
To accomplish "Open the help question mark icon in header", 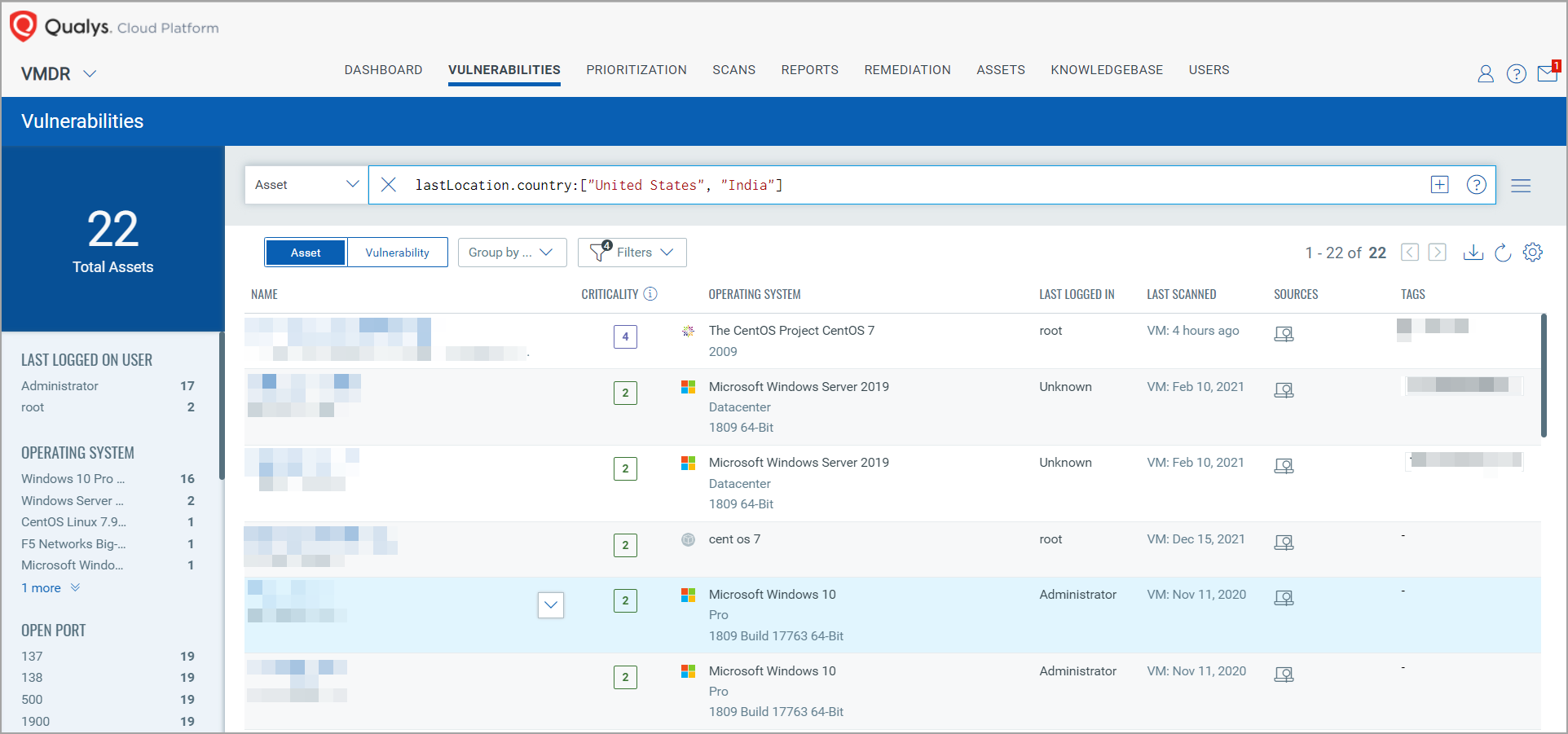I will coord(1517,74).
